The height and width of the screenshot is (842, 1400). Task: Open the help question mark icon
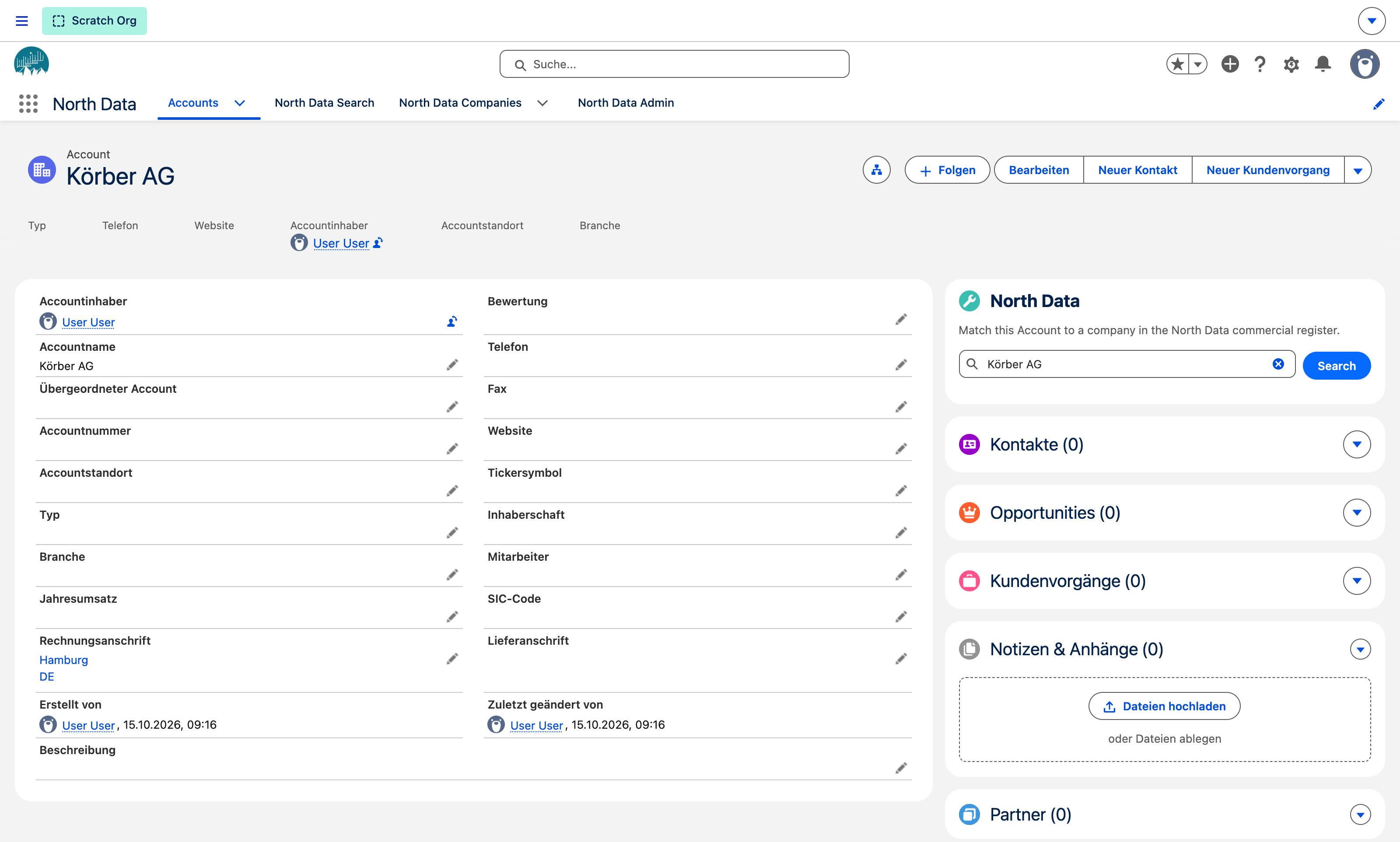(1260, 64)
